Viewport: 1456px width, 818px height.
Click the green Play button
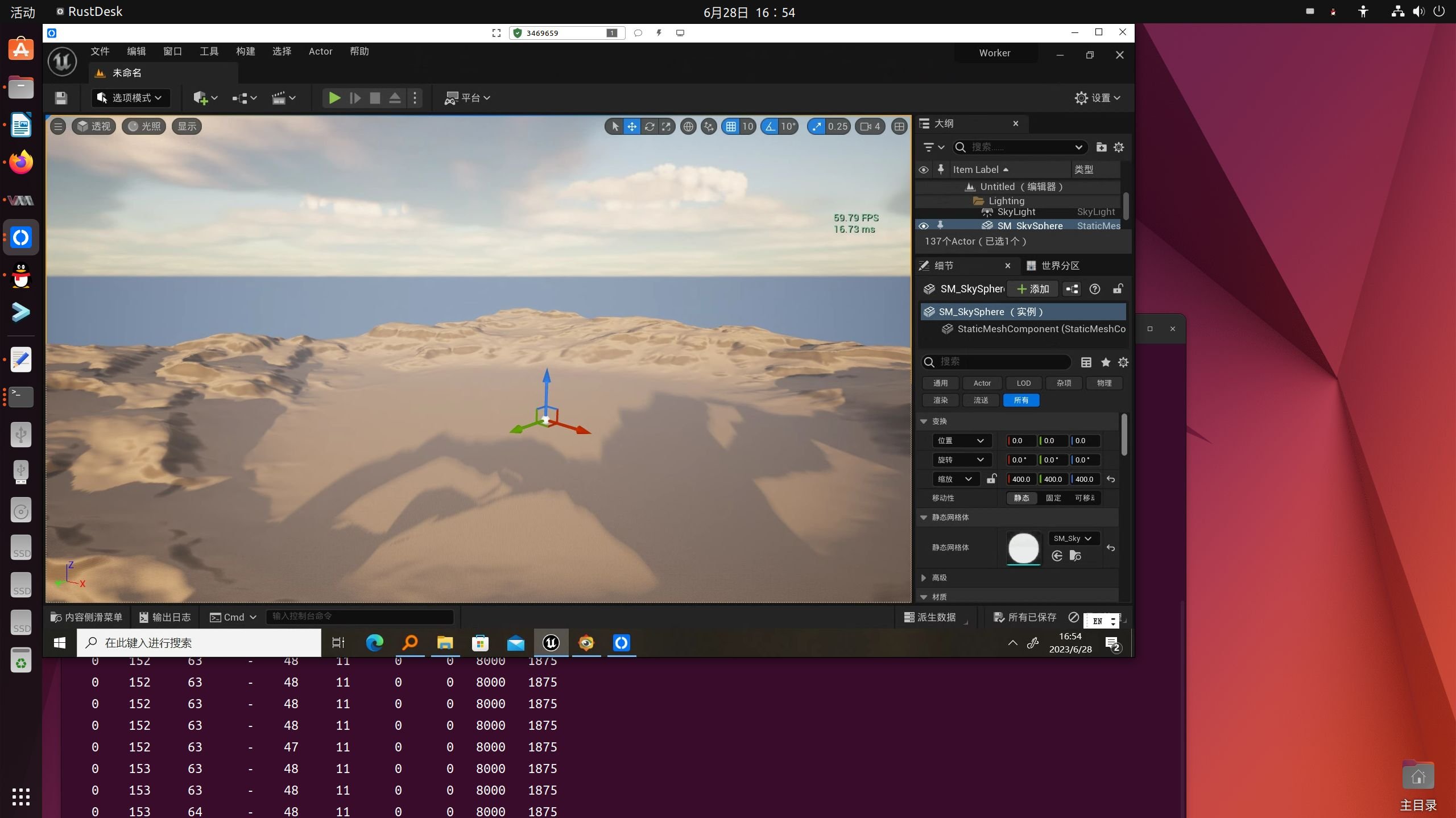coord(334,98)
